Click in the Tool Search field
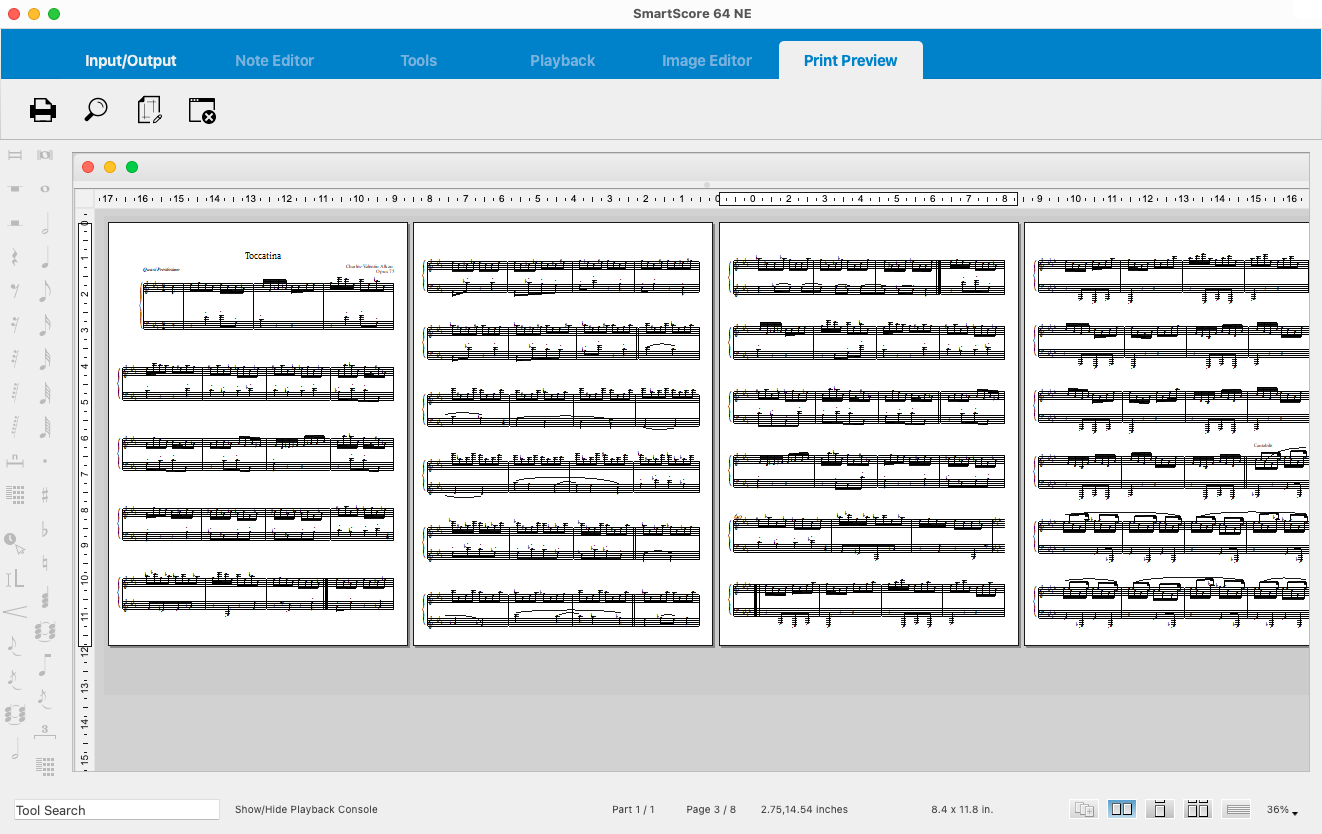Viewport: 1322px width, 834px height. click(117, 810)
